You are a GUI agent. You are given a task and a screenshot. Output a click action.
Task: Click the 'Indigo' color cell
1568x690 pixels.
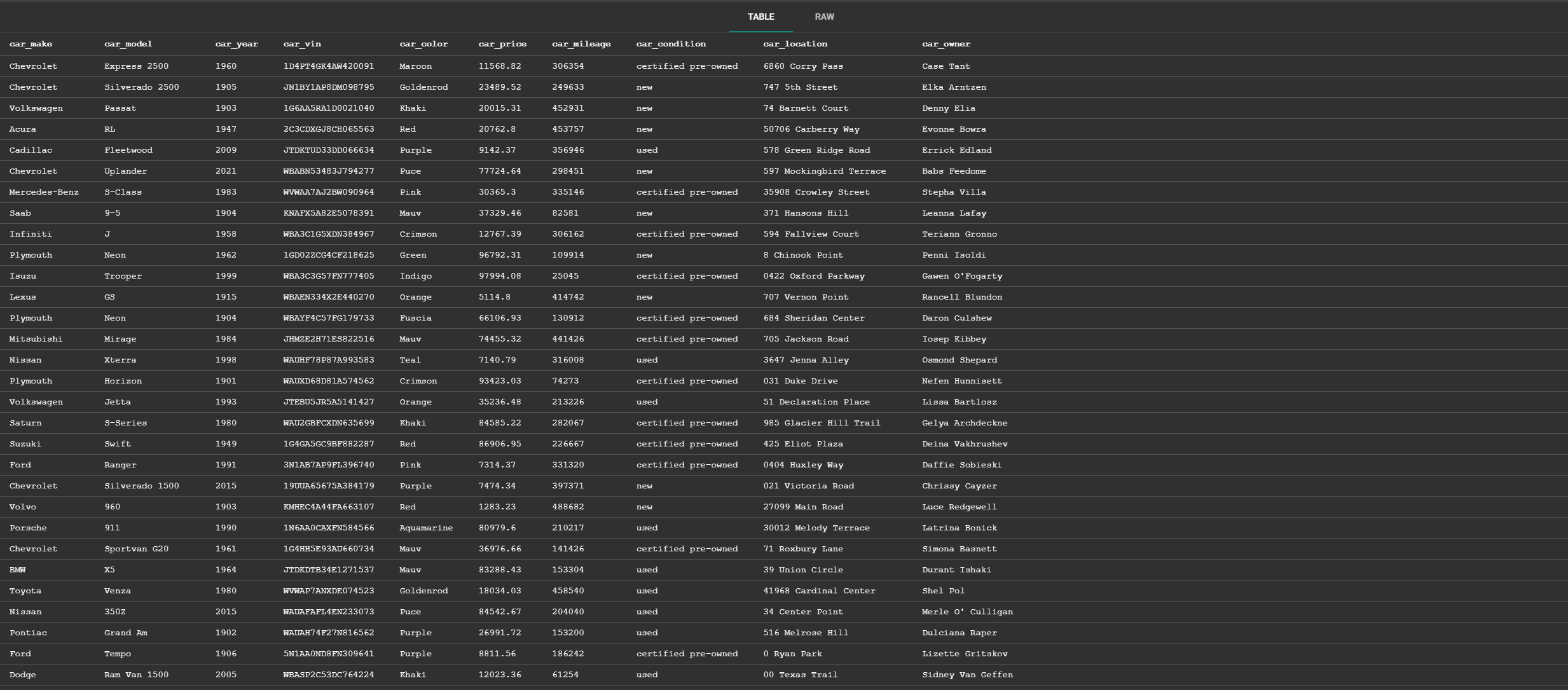click(x=415, y=276)
